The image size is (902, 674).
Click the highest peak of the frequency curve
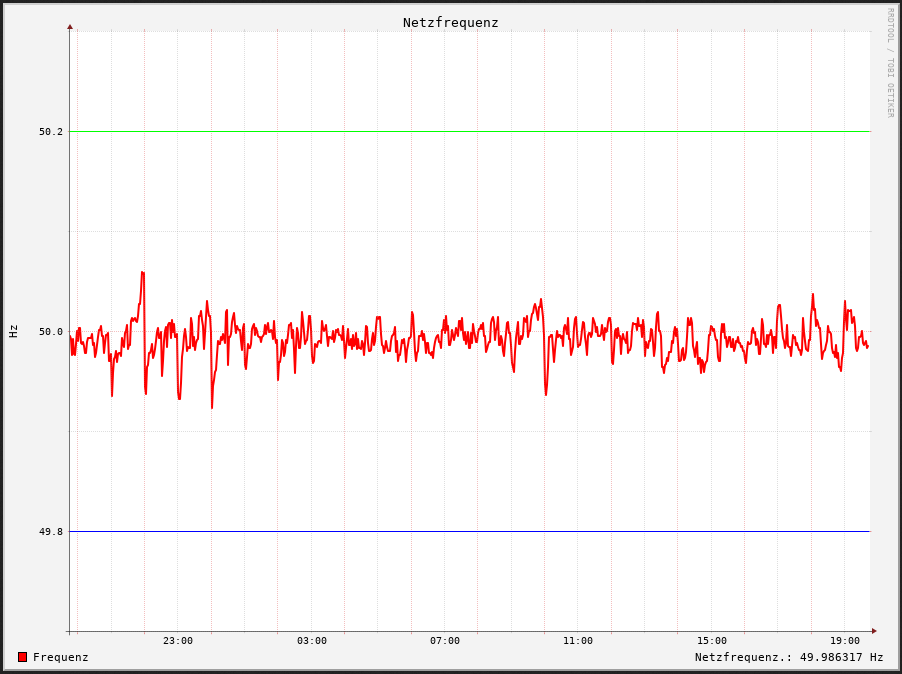pyautogui.click(x=143, y=272)
